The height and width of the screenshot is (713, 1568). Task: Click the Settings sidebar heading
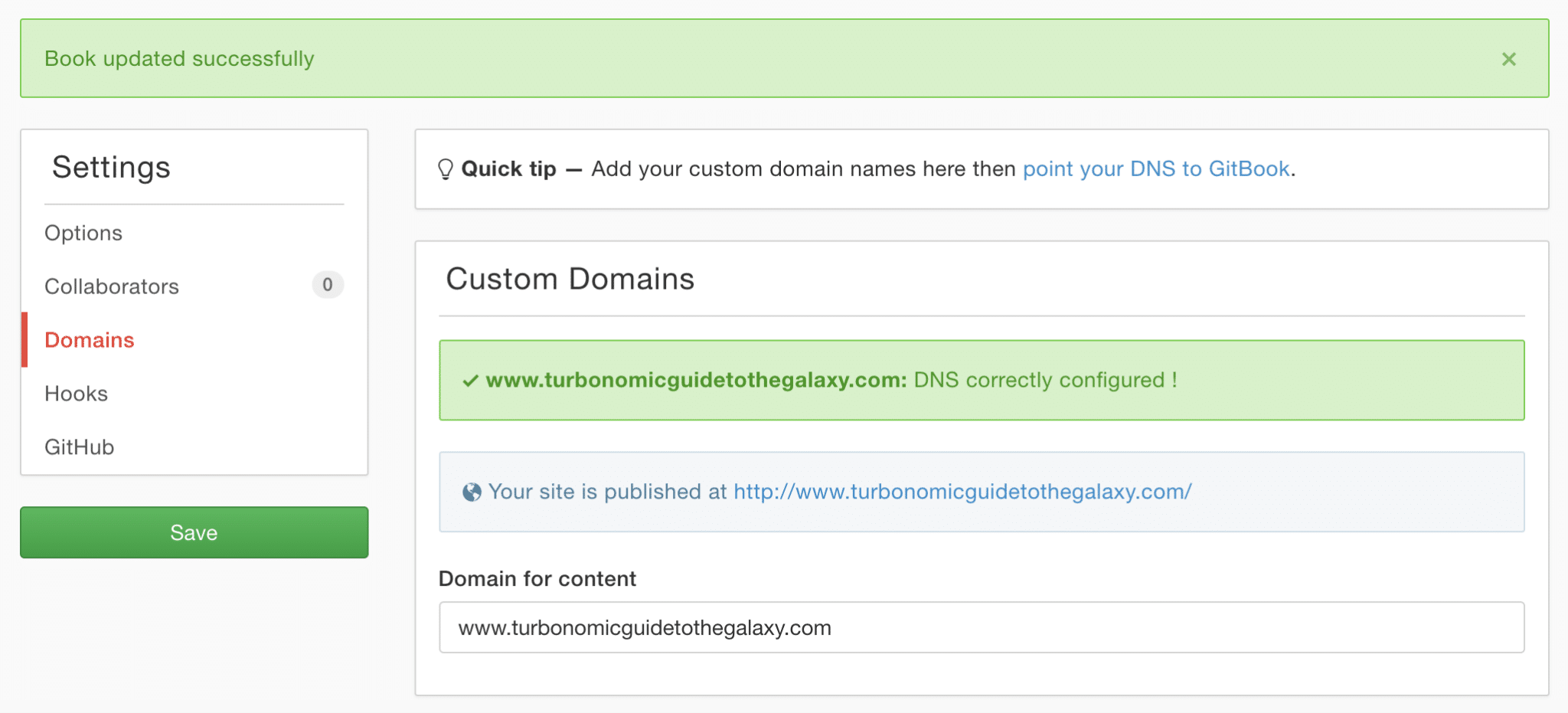[111, 167]
